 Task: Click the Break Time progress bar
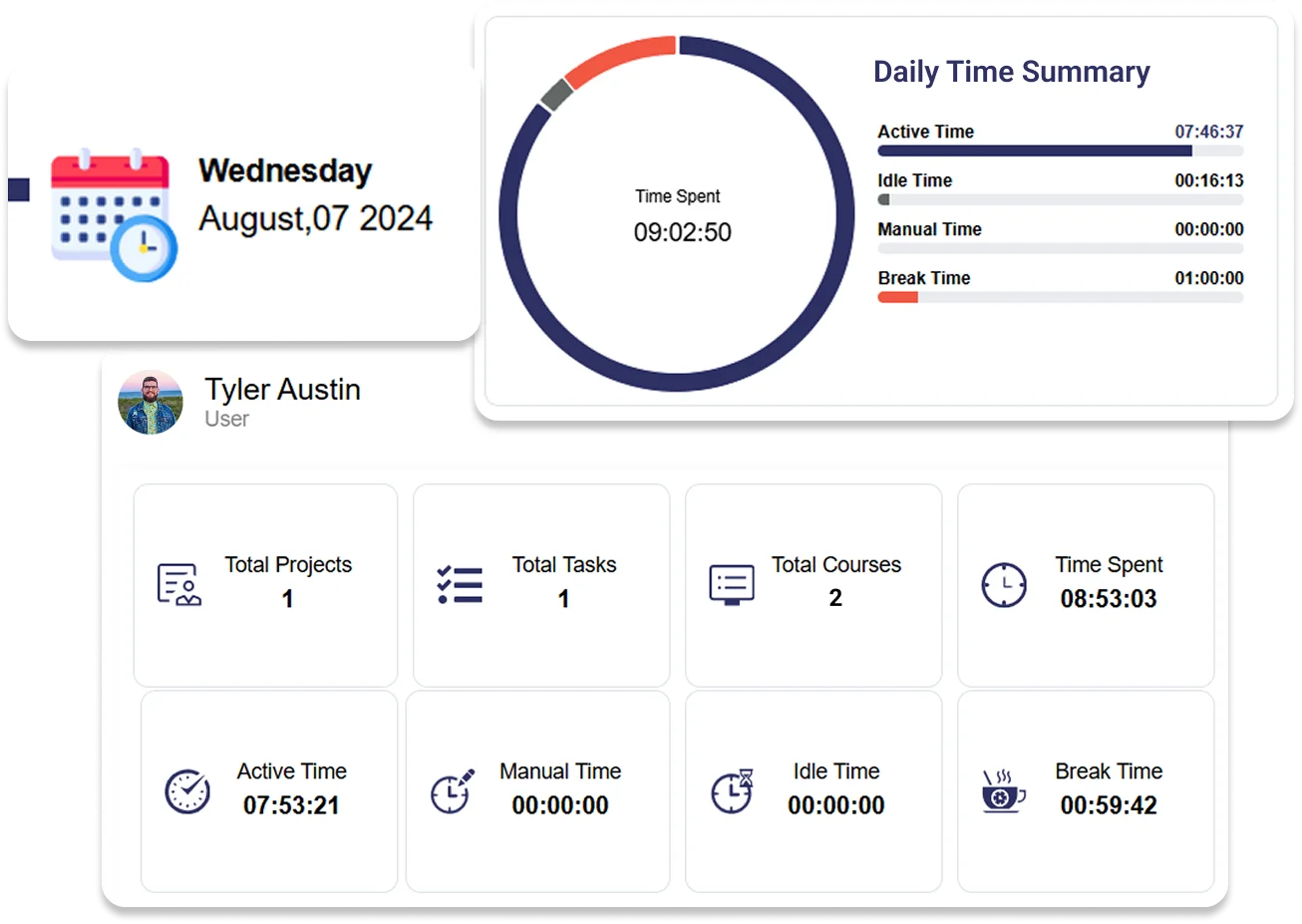coord(1061,298)
